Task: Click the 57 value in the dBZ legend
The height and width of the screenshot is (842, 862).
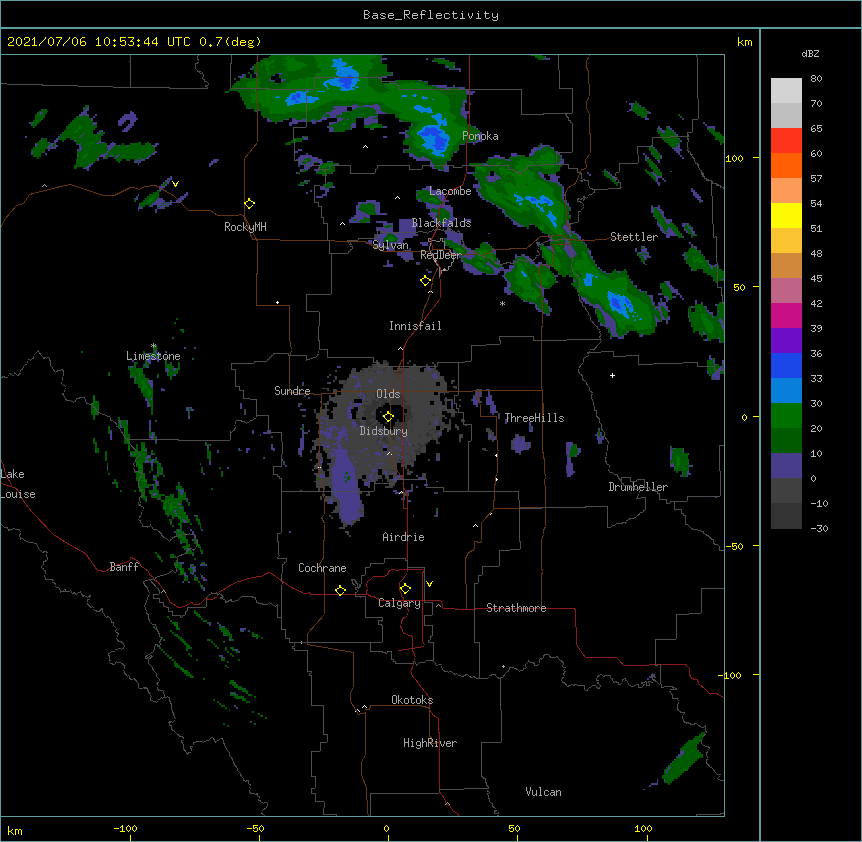Action: pos(816,179)
